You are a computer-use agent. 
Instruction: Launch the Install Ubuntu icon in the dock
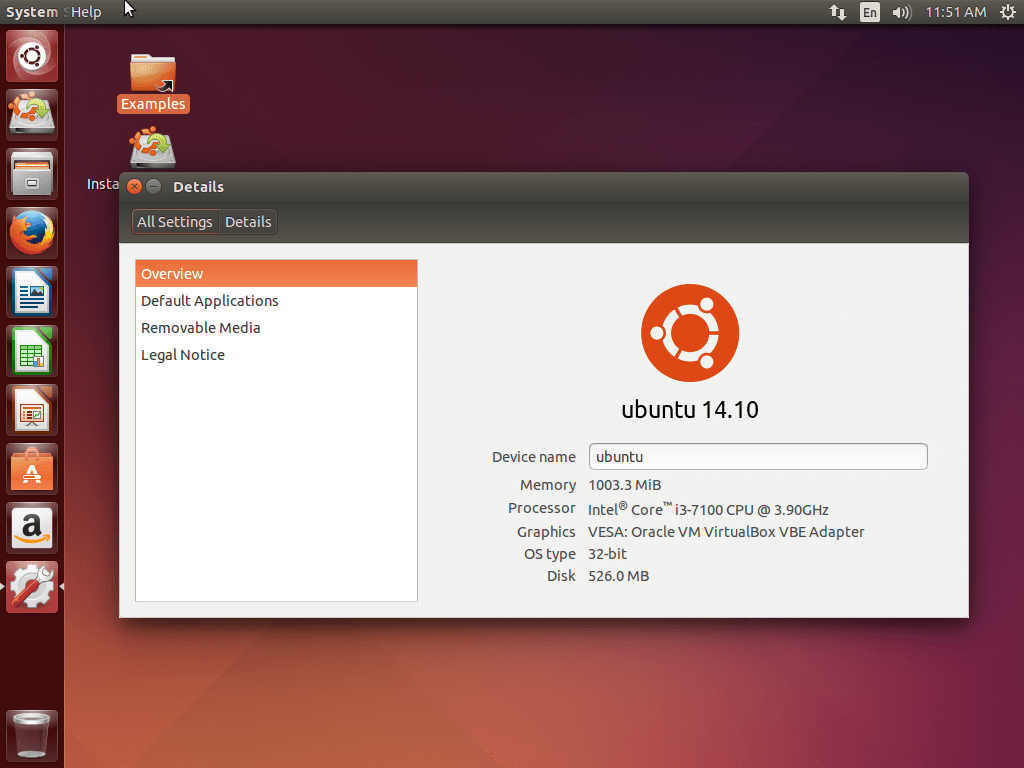[x=31, y=115]
